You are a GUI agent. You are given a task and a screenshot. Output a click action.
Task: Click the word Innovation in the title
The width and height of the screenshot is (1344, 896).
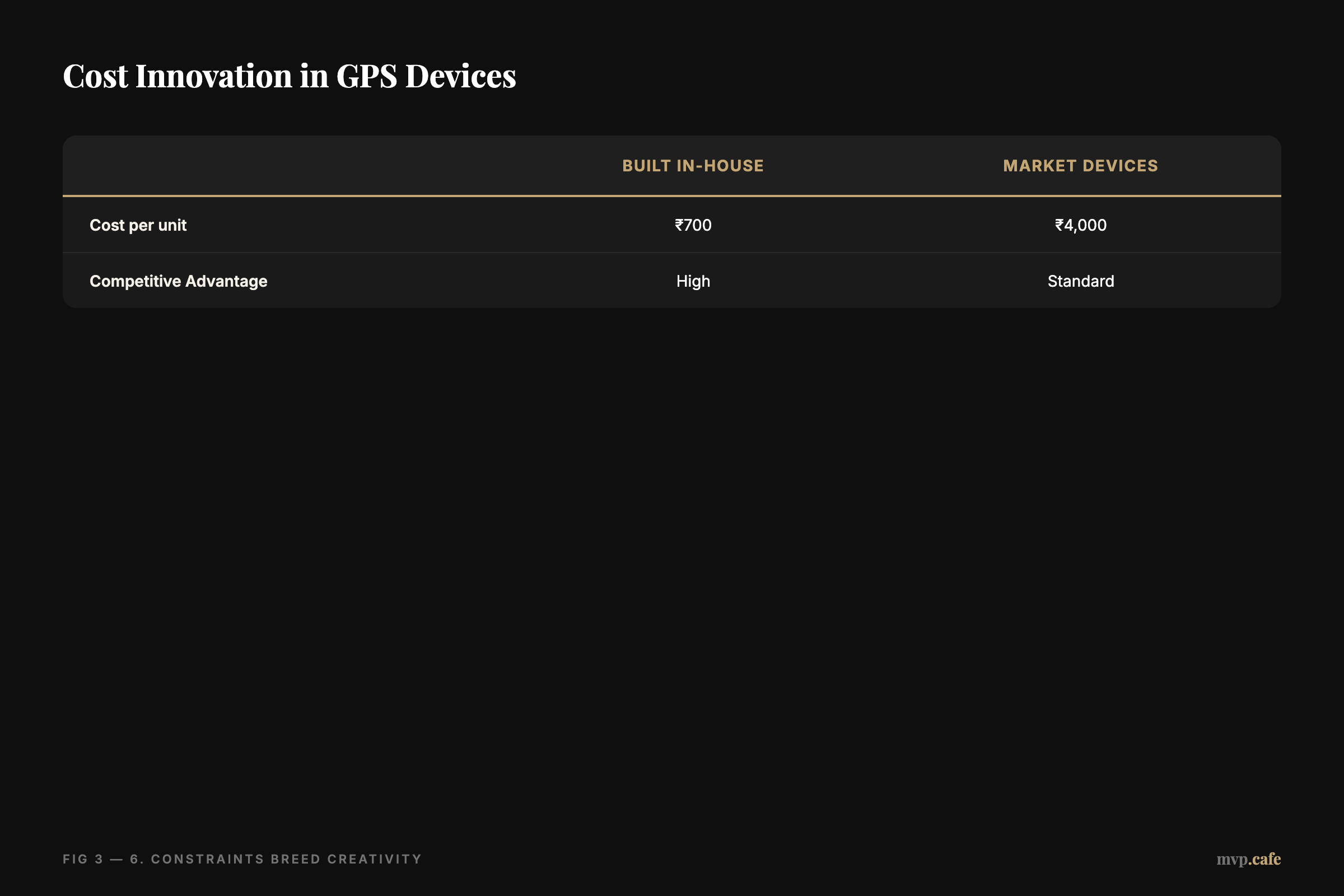(213, 76)
